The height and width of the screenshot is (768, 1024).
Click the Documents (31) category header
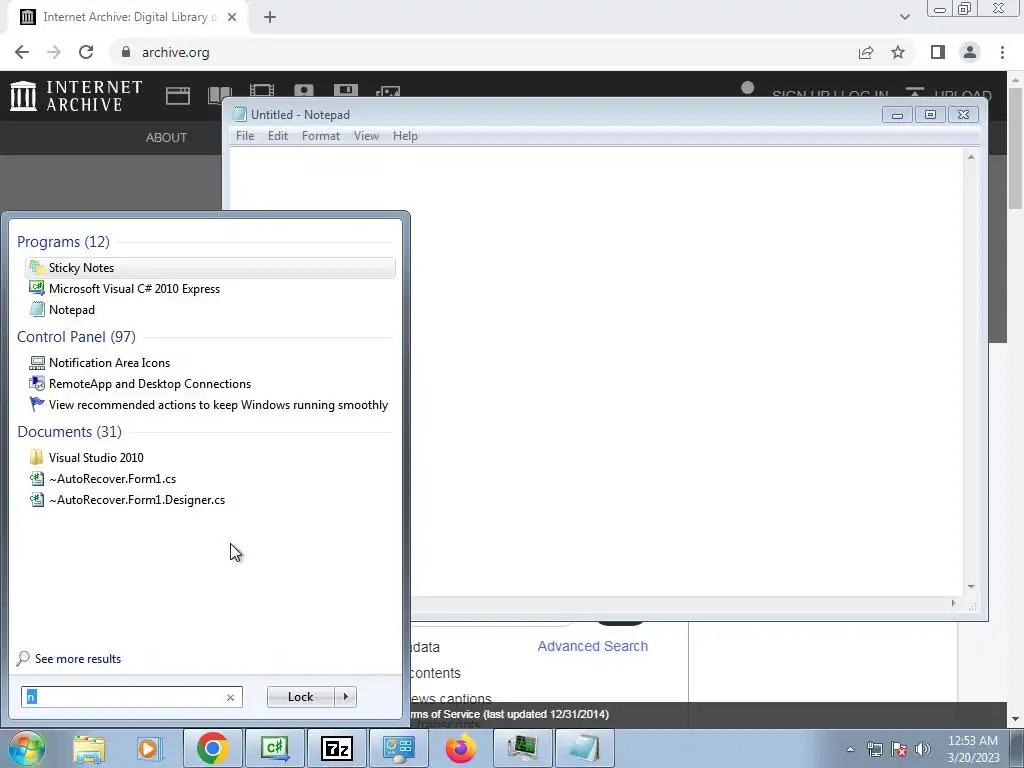click(69, 432)
